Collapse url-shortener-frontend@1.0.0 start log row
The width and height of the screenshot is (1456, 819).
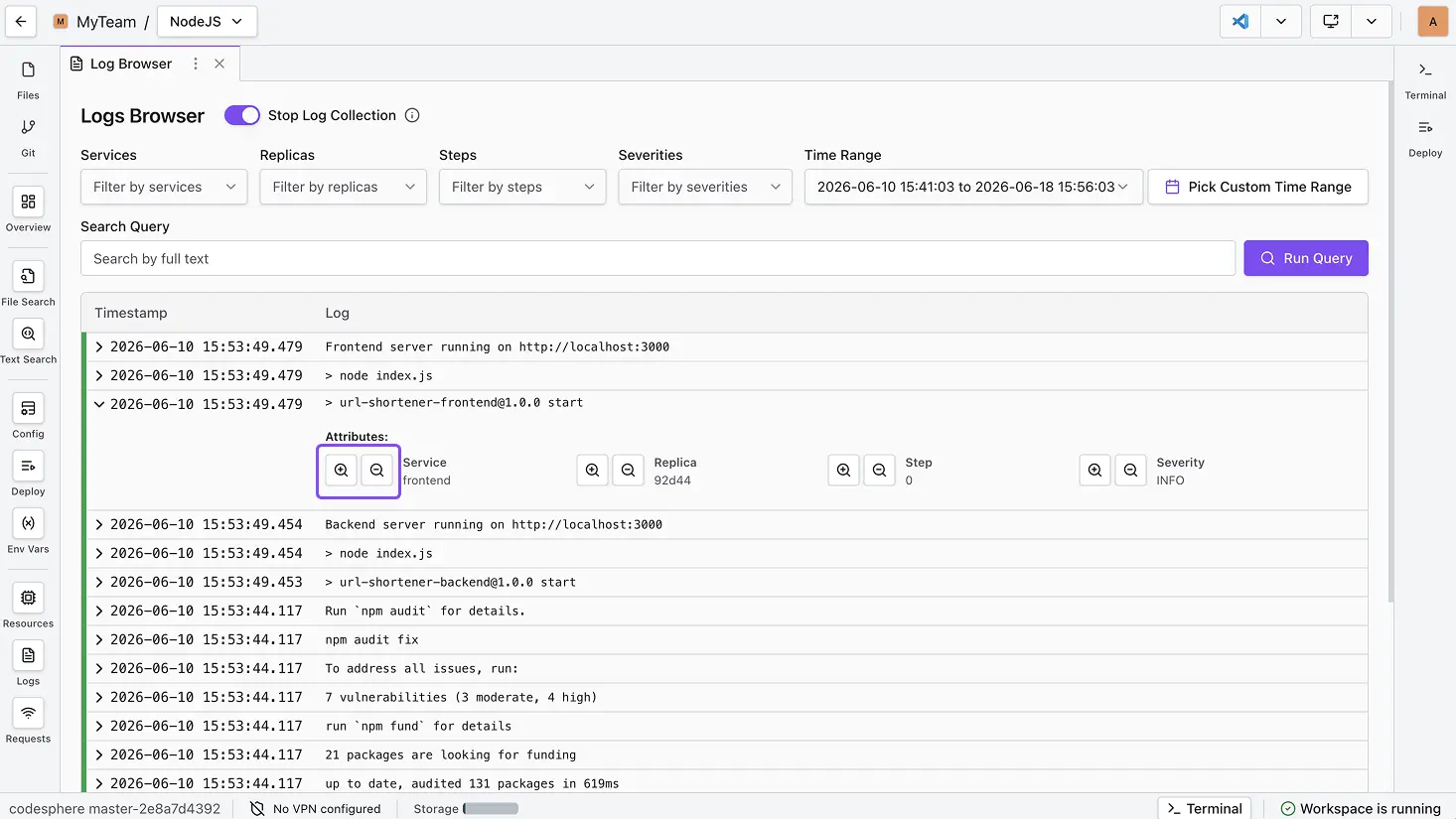click(99, 404)
